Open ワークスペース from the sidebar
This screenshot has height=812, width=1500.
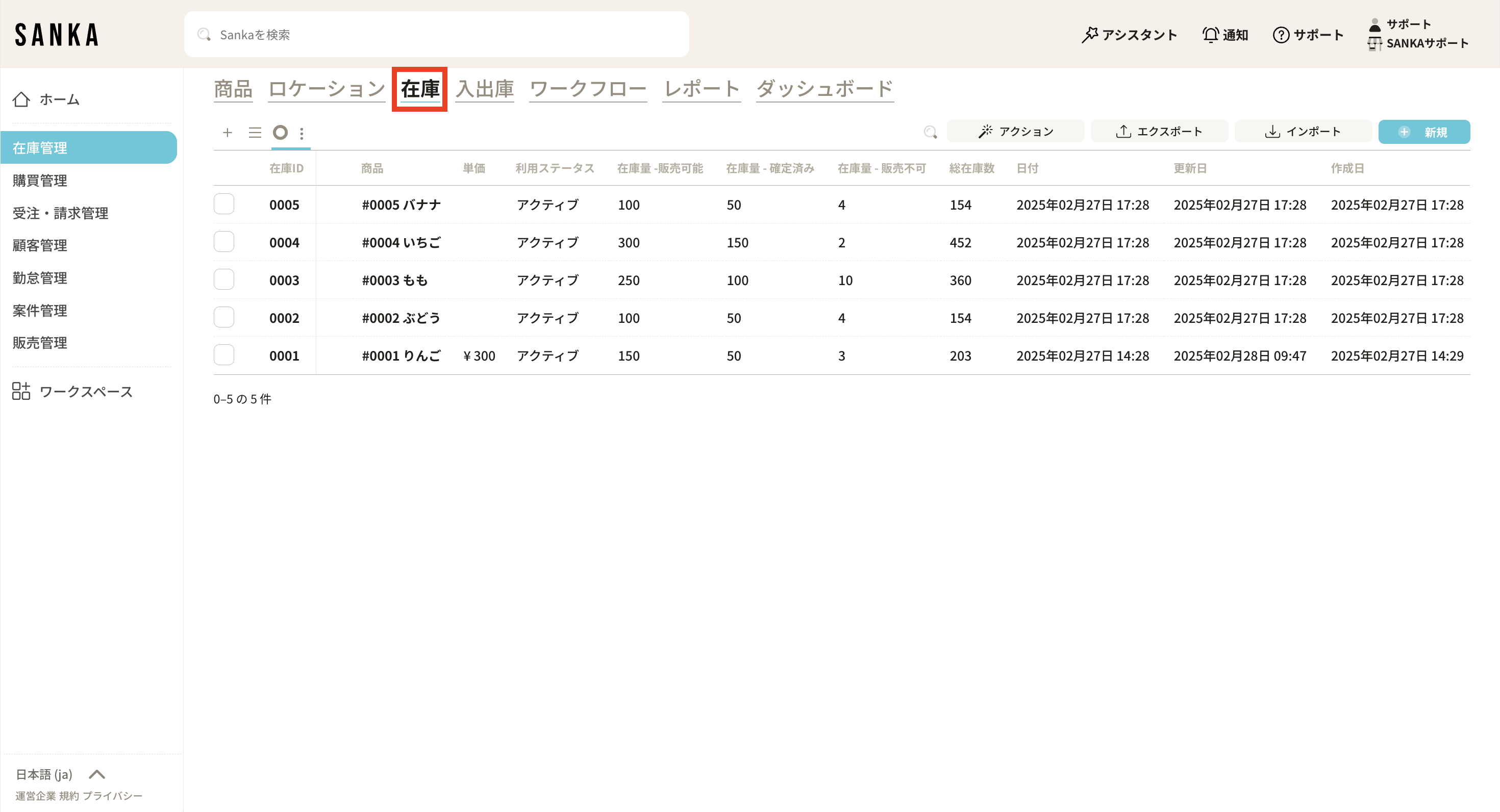(x=86, y=391)
